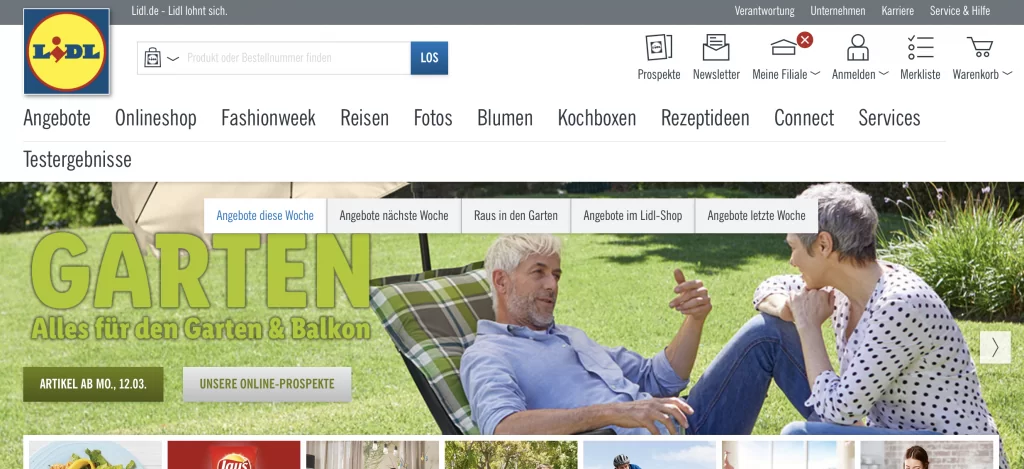Viewport: 1024px width, 469px height.
Task: Click the Anmelden person icon
Action: 857,48
